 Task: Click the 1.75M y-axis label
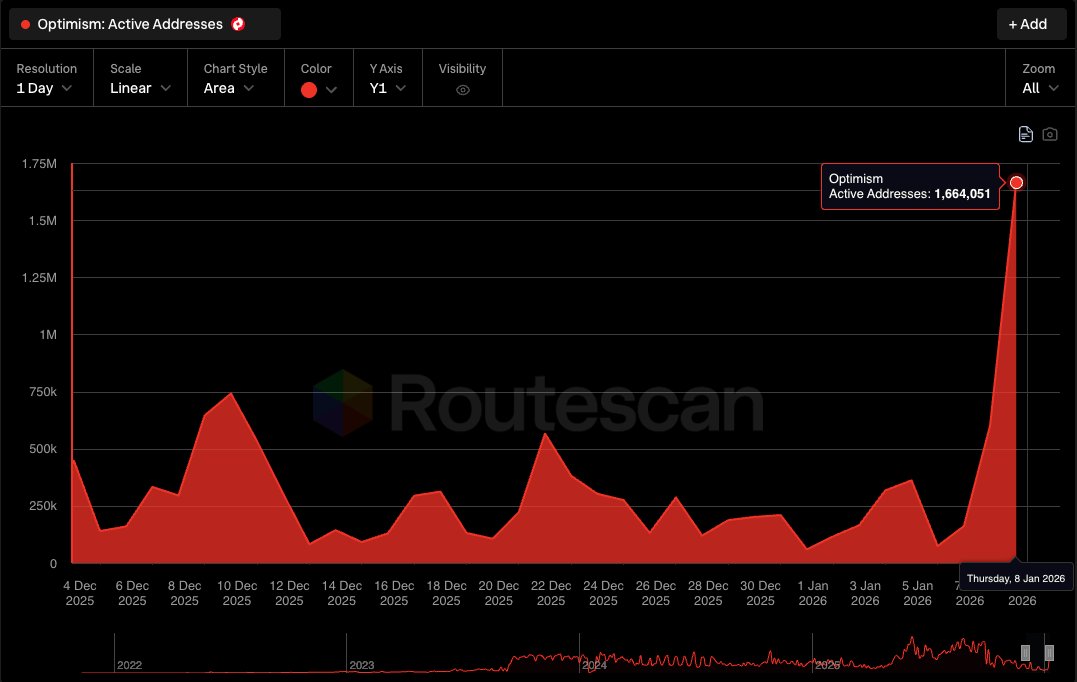point(39,163)
